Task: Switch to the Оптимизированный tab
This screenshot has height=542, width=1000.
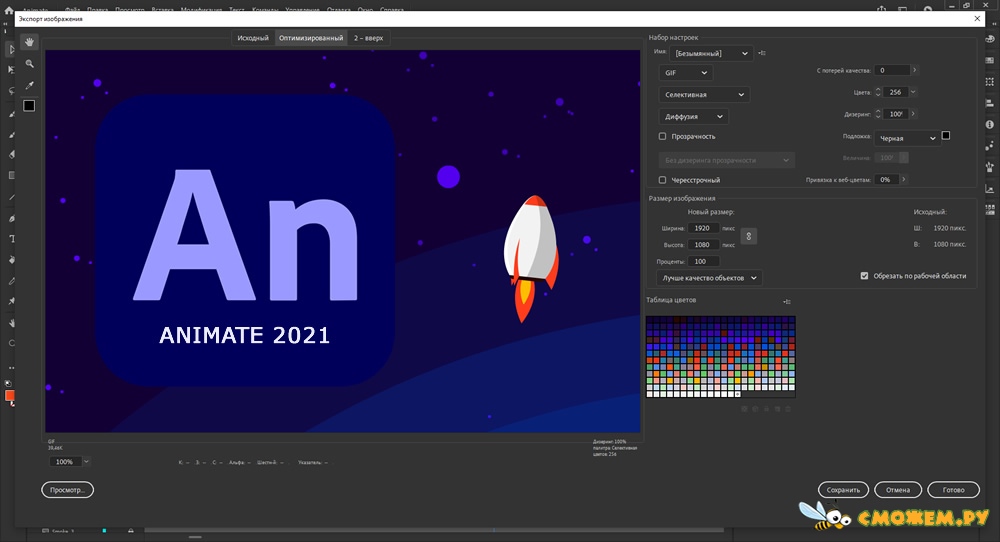Action: click(311, 38)
